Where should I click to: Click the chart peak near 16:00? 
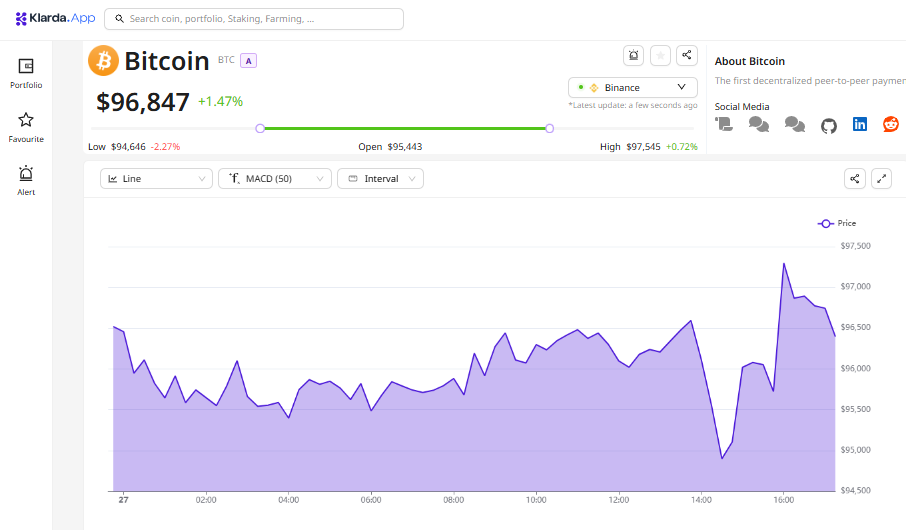784,264
